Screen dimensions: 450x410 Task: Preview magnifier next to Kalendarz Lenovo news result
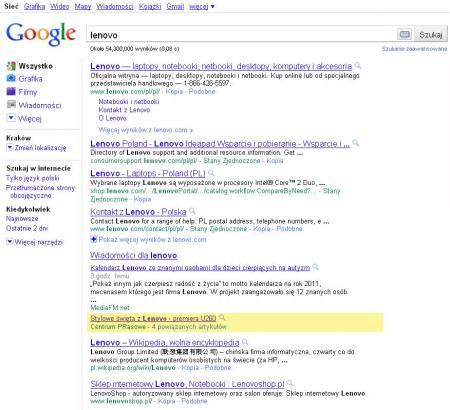[x=315, y=267]
